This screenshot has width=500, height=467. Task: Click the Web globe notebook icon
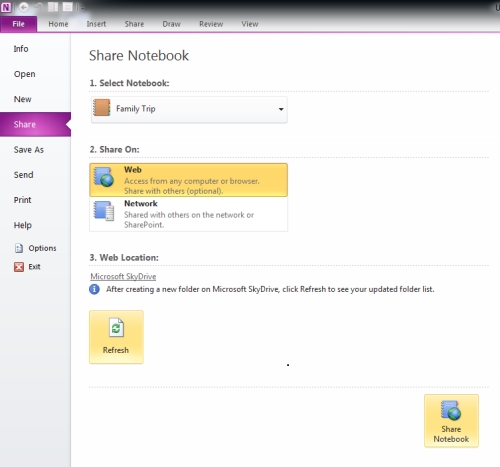point(104,177)
